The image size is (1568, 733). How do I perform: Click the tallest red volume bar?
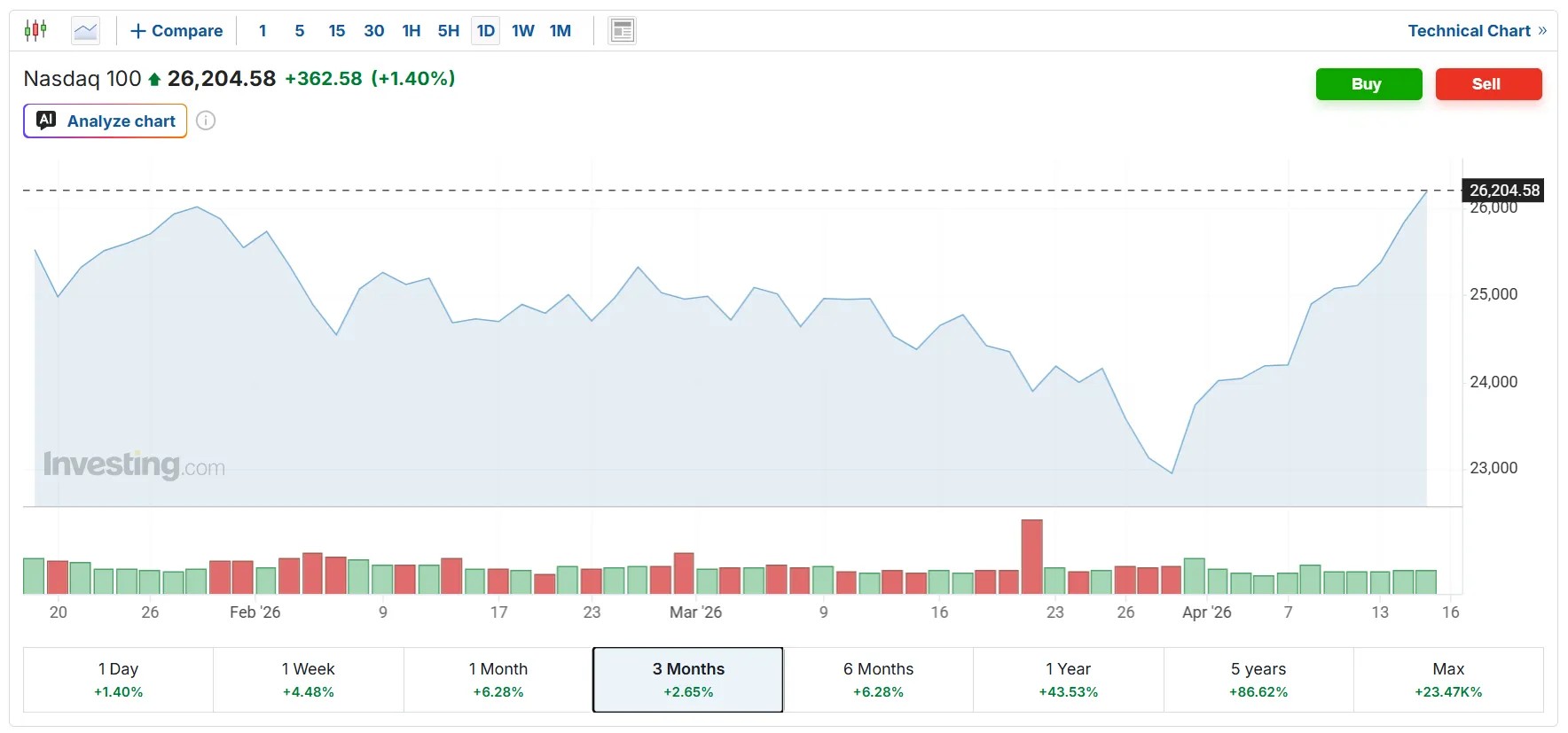(1031, 557)
